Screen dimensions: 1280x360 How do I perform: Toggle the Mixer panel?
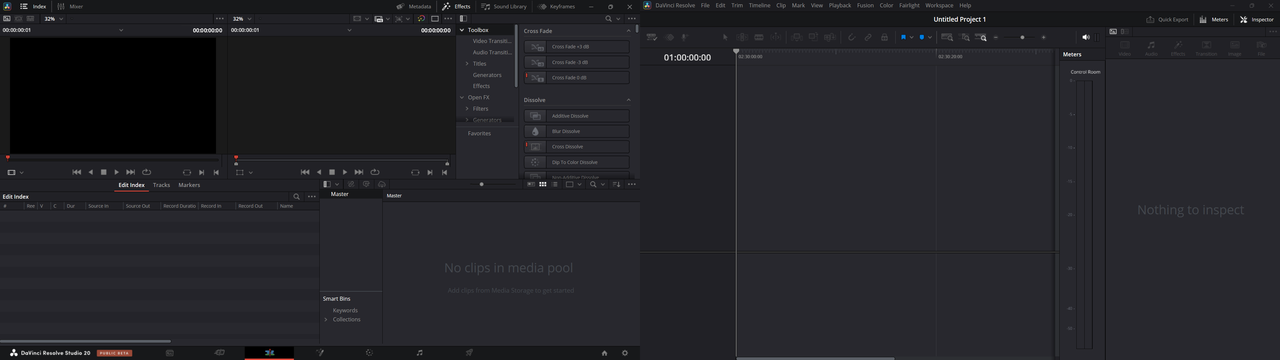coord(70,6)
